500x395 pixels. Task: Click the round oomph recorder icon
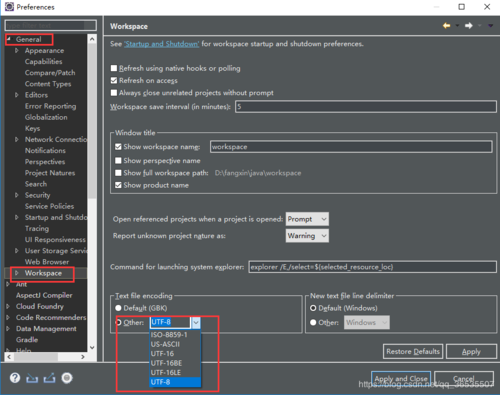67,378
